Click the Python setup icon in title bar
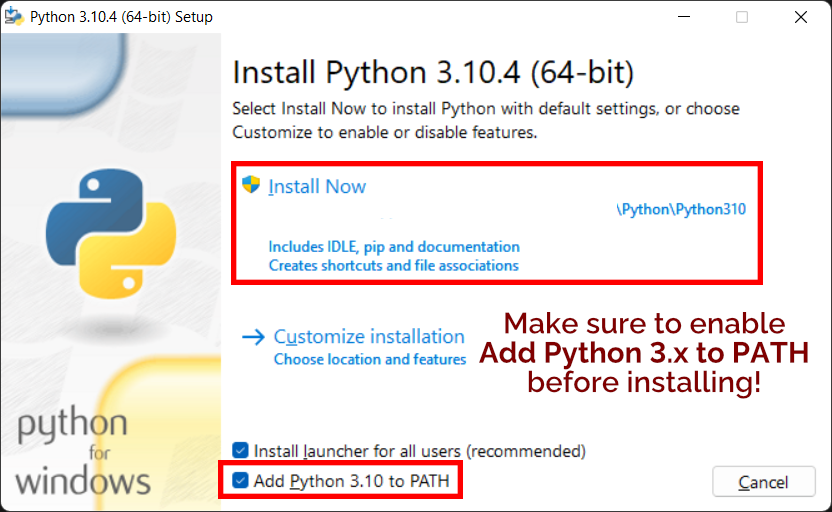 tap(15, 17)
